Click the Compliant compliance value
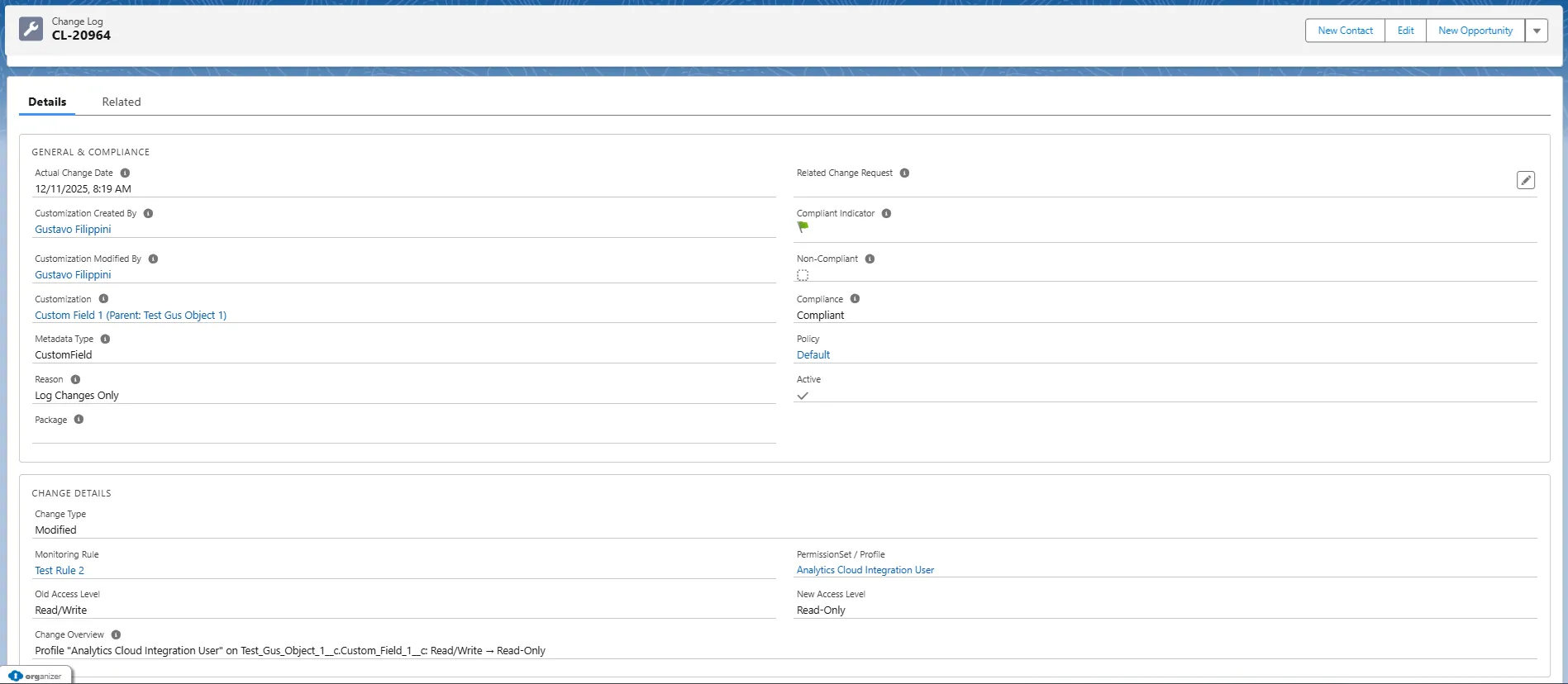The image size is (1568, 684). [x=820, y=316]
